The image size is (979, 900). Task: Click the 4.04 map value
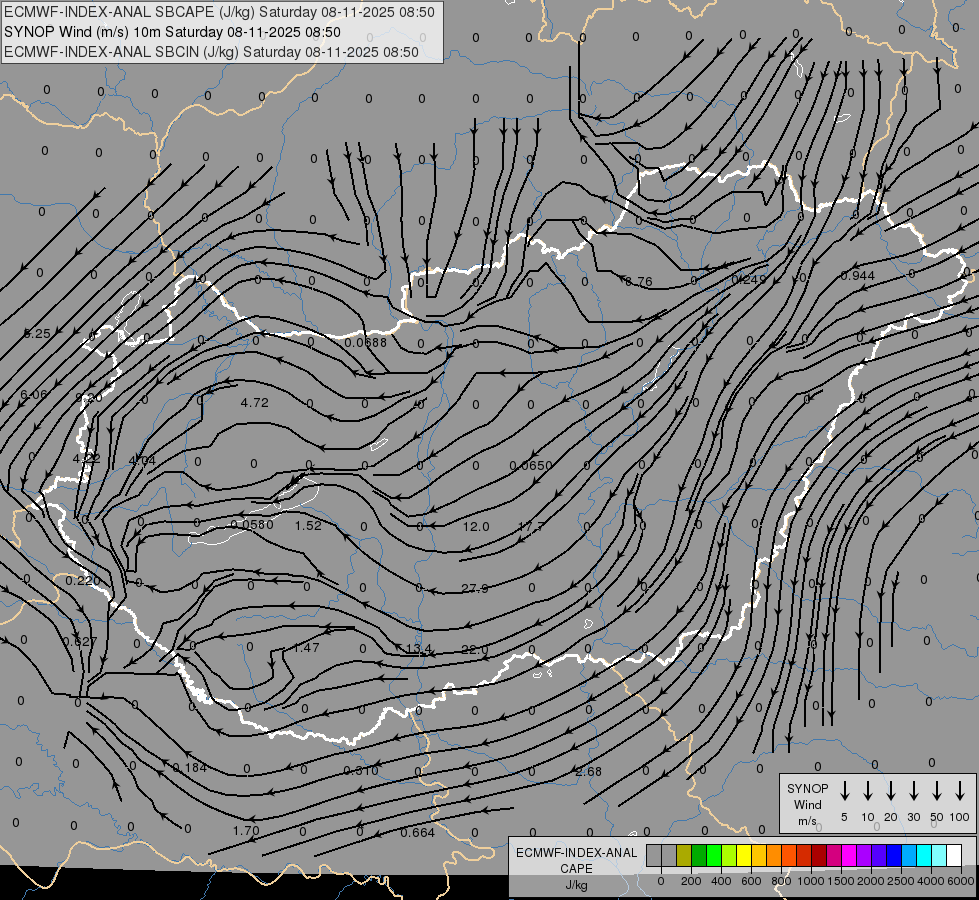tap(142, 460)
